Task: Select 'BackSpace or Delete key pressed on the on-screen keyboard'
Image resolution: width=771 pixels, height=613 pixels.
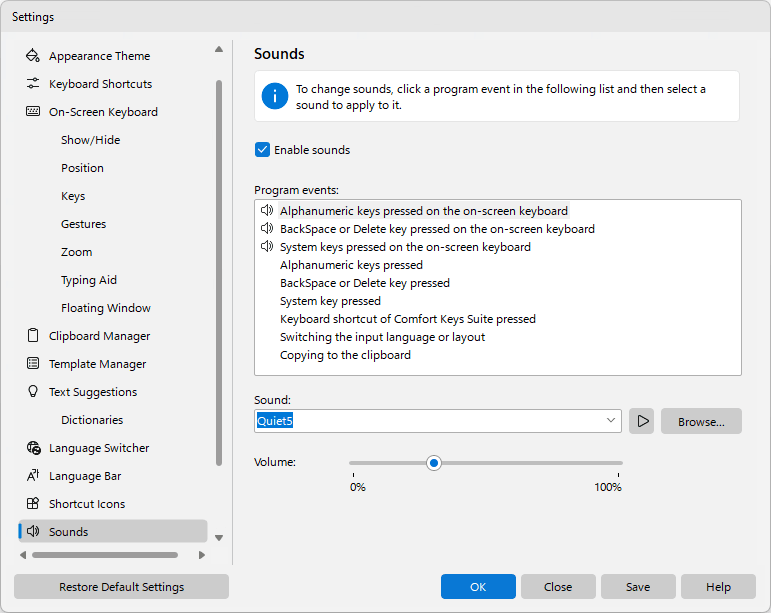Action: click(437, 229)
